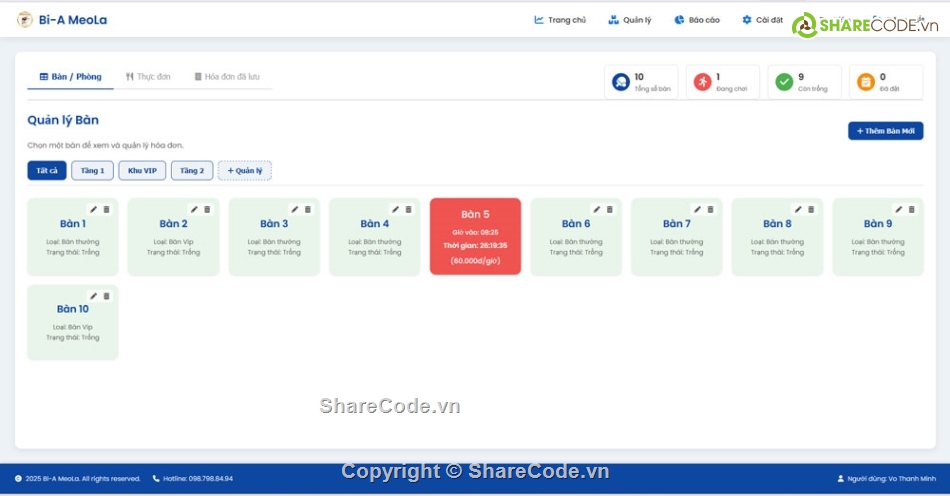This screenshot has height=496, width=950.
Task: Open the red Bàn 5 playing card
Action: (475, 237)
